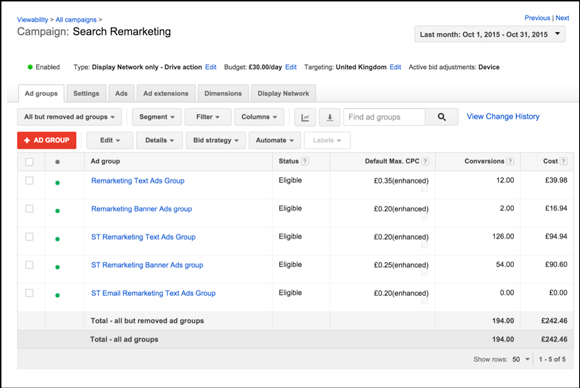Viewport: 580px width, 388px height.
Task: Open the date range dropdown
Action: [490, 34]
